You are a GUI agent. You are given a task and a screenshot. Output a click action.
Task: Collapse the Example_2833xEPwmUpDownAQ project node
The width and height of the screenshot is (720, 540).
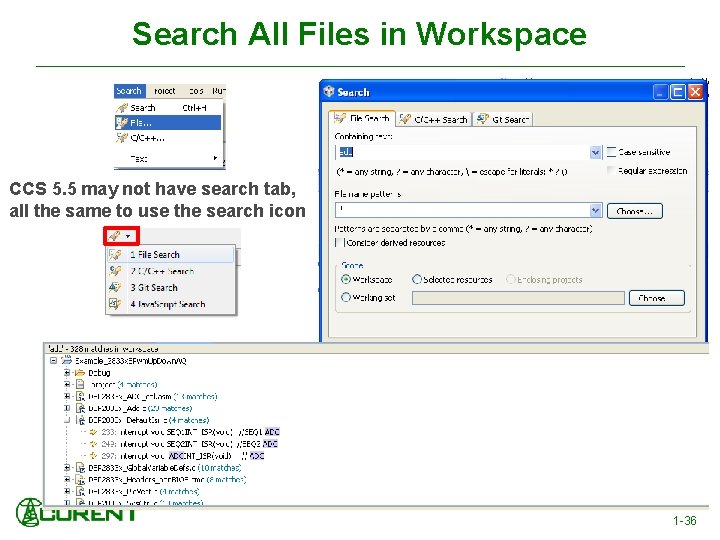click(54, 360)
